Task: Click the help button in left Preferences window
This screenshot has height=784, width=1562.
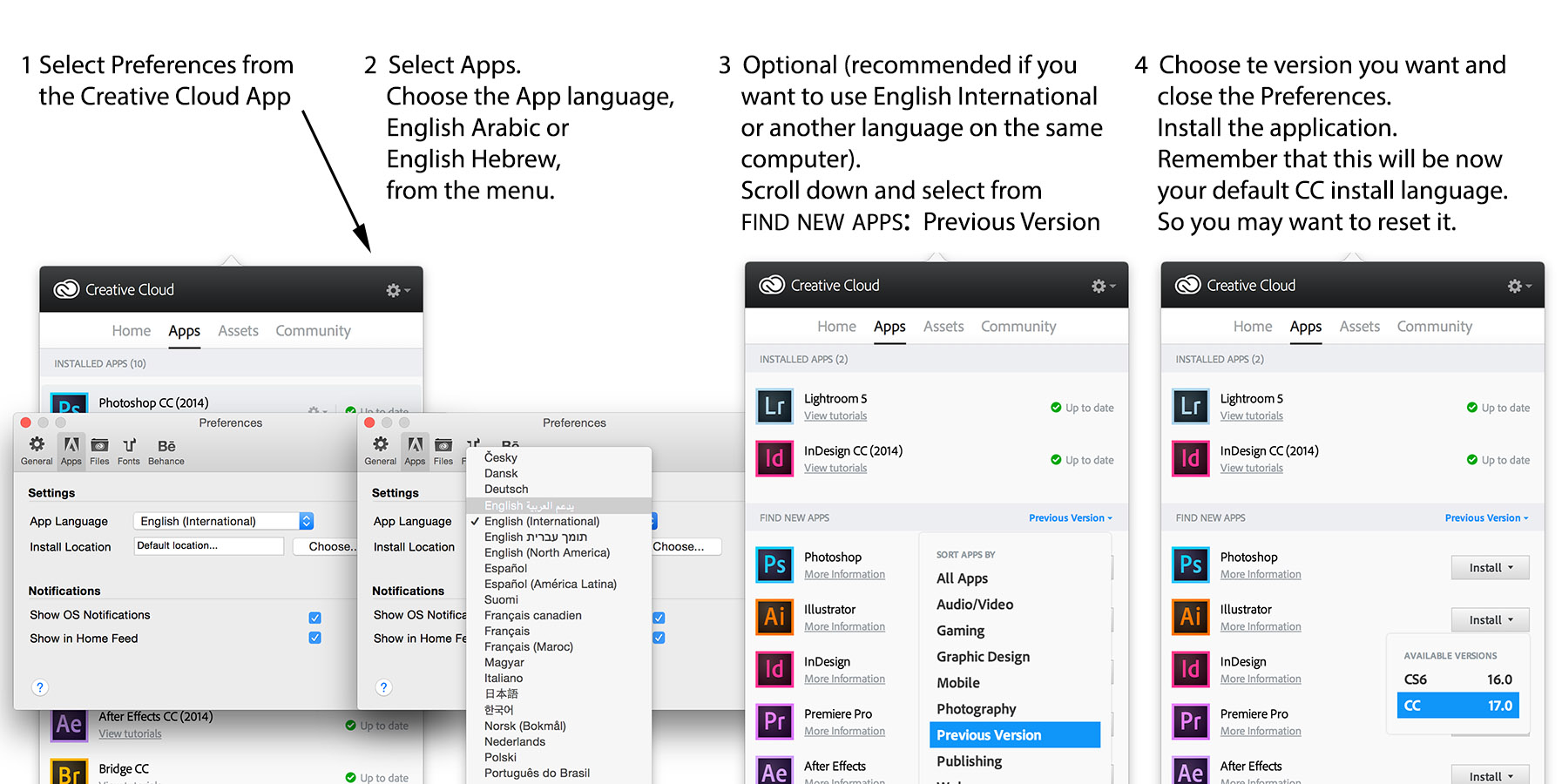Action: point(39,687)
